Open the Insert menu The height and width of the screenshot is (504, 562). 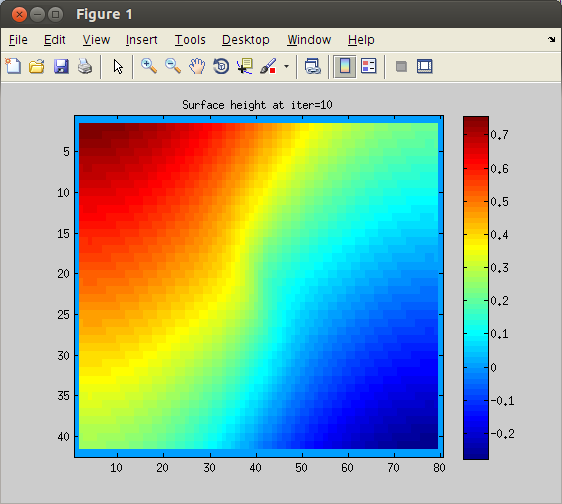pos(141,40)
